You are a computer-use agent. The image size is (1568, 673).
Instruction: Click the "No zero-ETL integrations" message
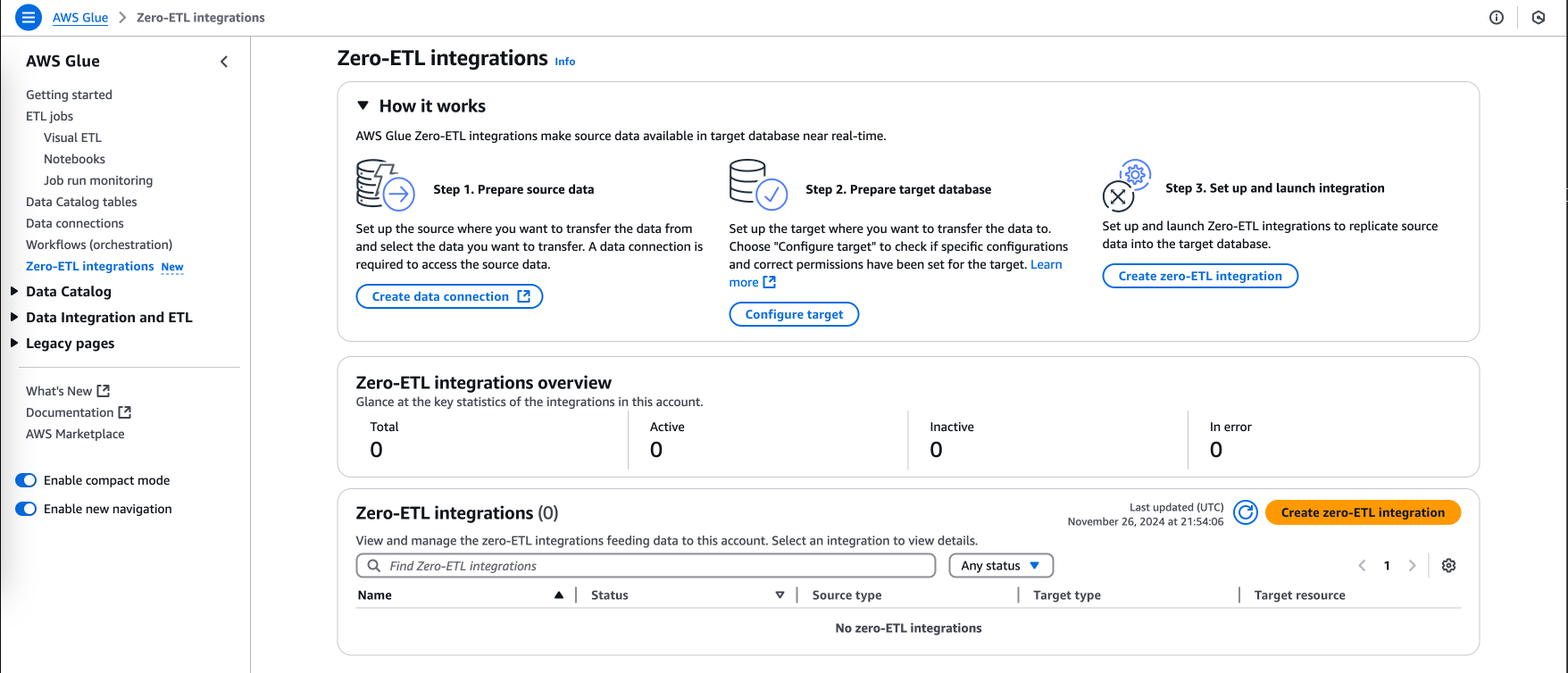[908, 628]
